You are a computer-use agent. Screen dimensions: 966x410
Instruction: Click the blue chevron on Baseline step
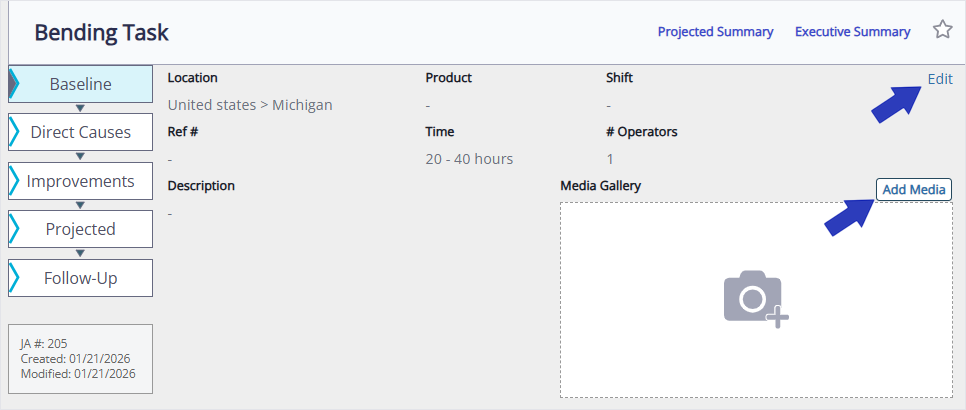tap(14, 84)
